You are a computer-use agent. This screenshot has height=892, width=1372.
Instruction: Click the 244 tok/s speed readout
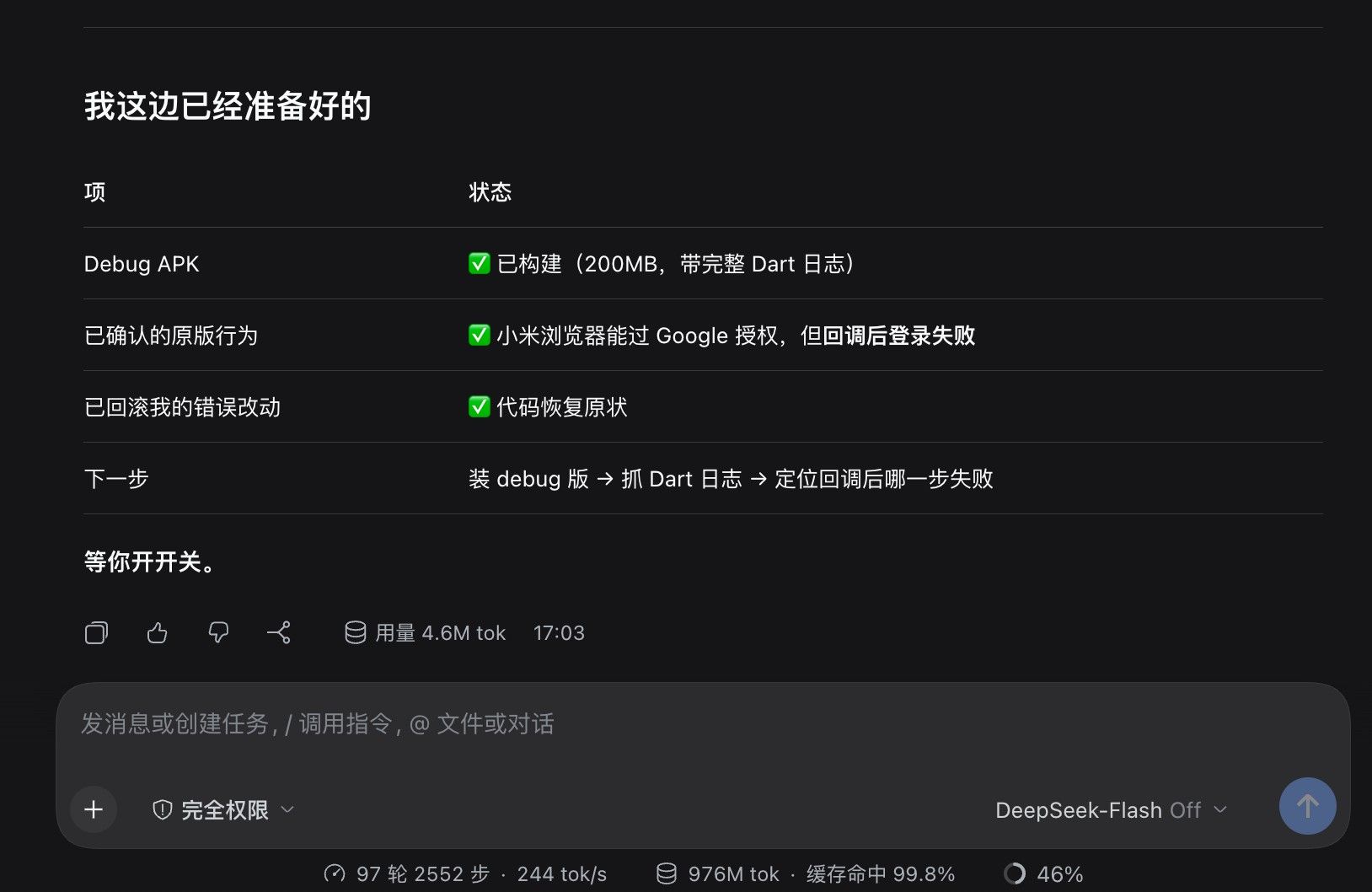[562, 874]
